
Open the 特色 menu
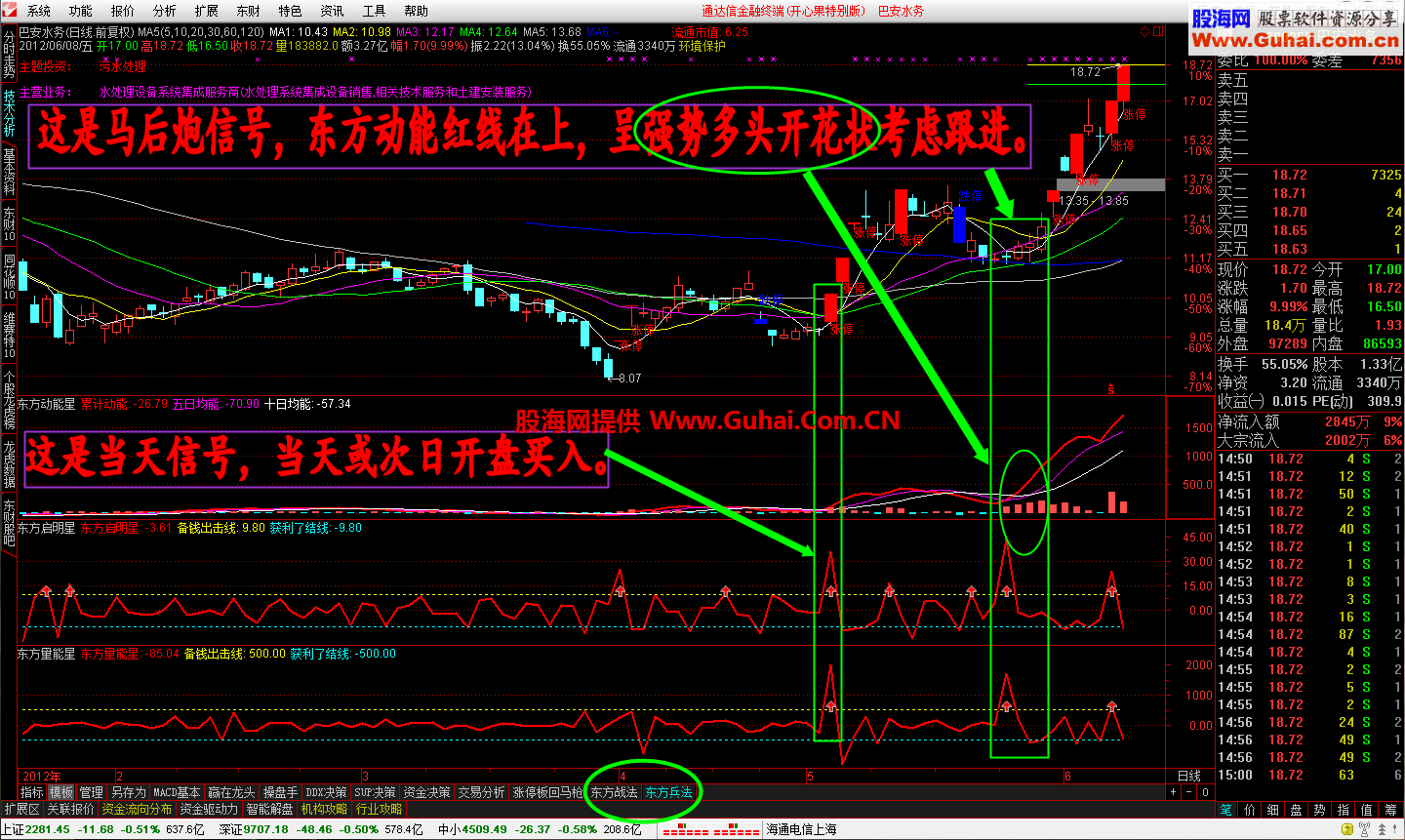click(291, 11)
